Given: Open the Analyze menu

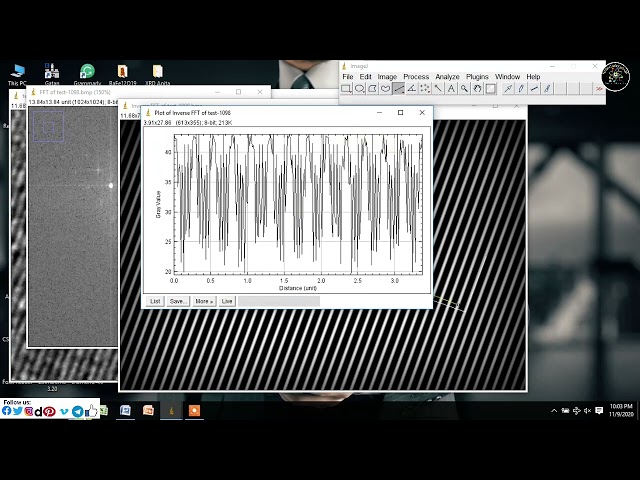Looking at the screenshot, I should tap(447, 77).
